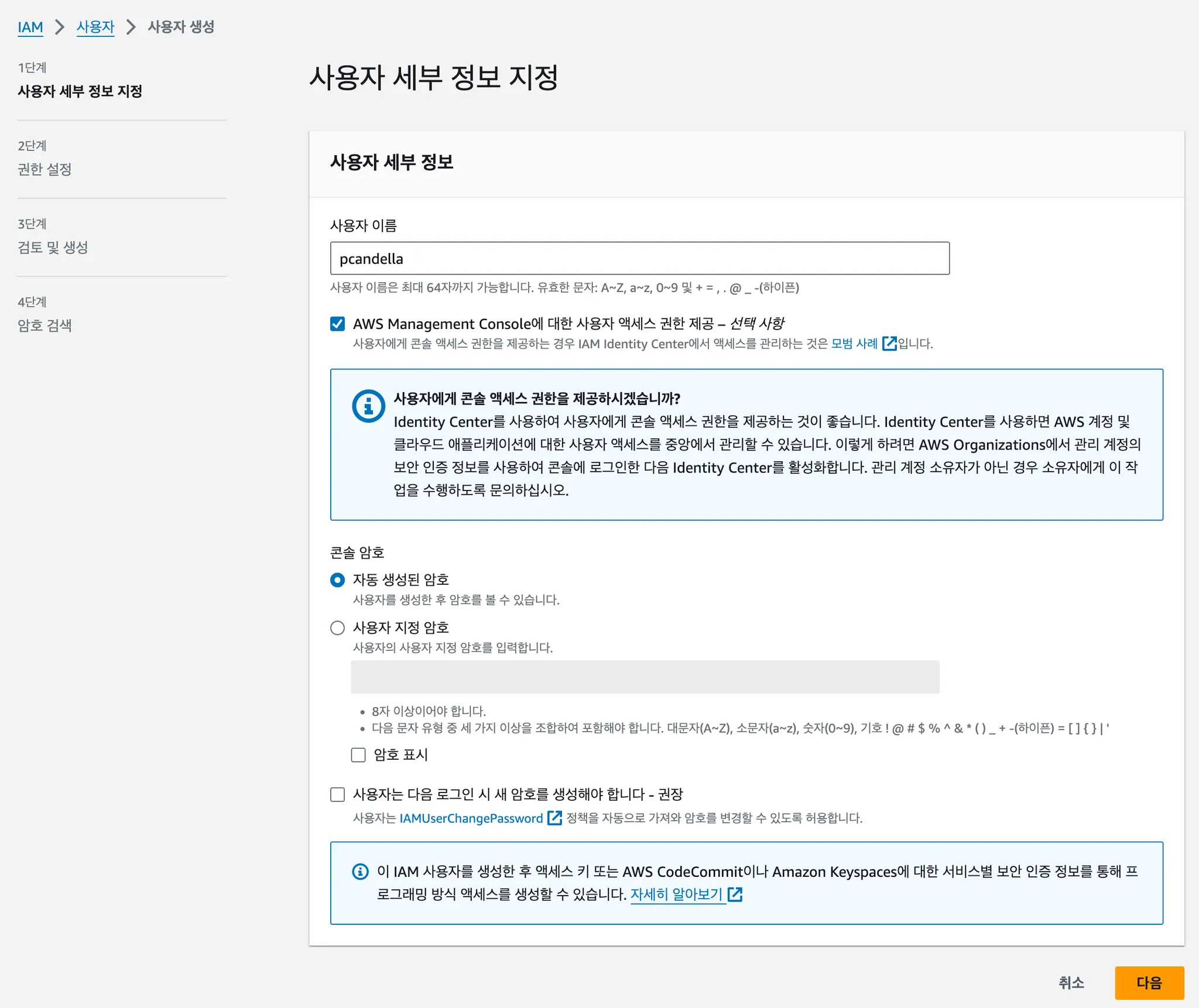Choose 사용자 지정 암호 radio option
Screen dimensions: 1199x1008
[338, 628]
